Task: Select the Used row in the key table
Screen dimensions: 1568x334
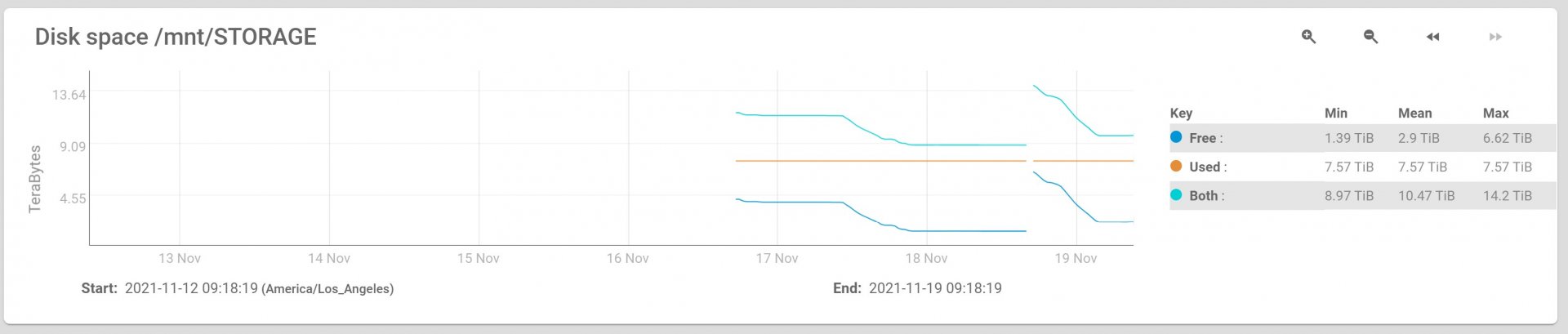Action: click(1362, 167)
